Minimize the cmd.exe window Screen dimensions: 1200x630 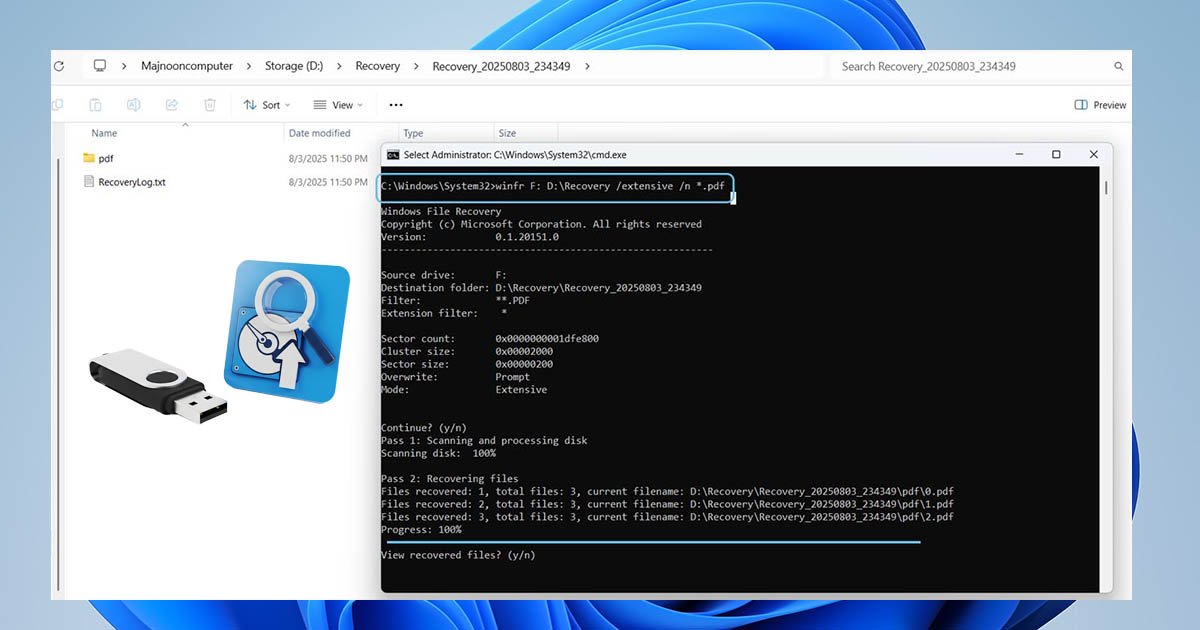pos(1018,155)
